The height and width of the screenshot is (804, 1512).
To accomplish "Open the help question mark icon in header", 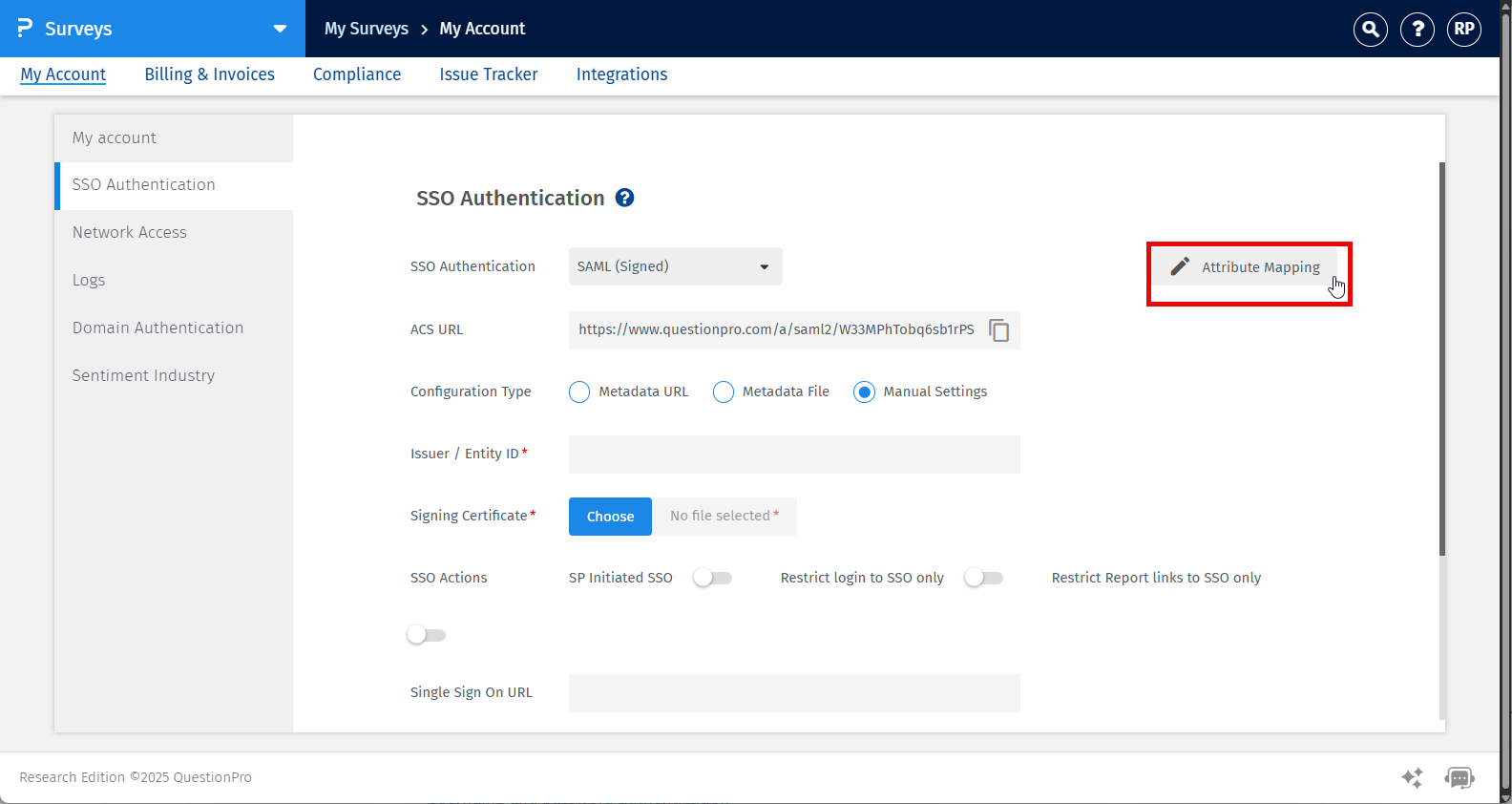I will pos(1417,30).
